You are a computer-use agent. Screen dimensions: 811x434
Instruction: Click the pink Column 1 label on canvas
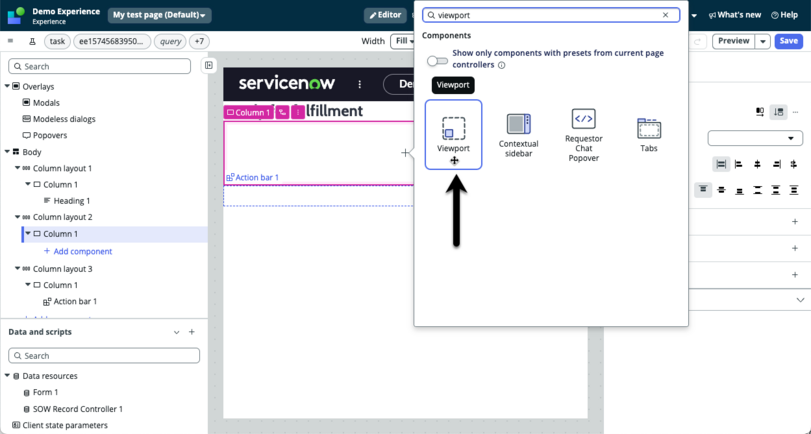(x=249, y=112)
